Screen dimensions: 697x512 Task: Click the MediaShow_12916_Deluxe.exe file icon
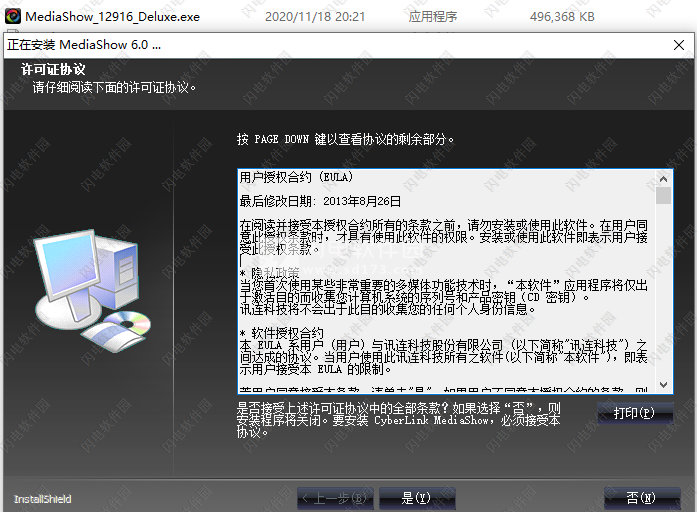13,16
